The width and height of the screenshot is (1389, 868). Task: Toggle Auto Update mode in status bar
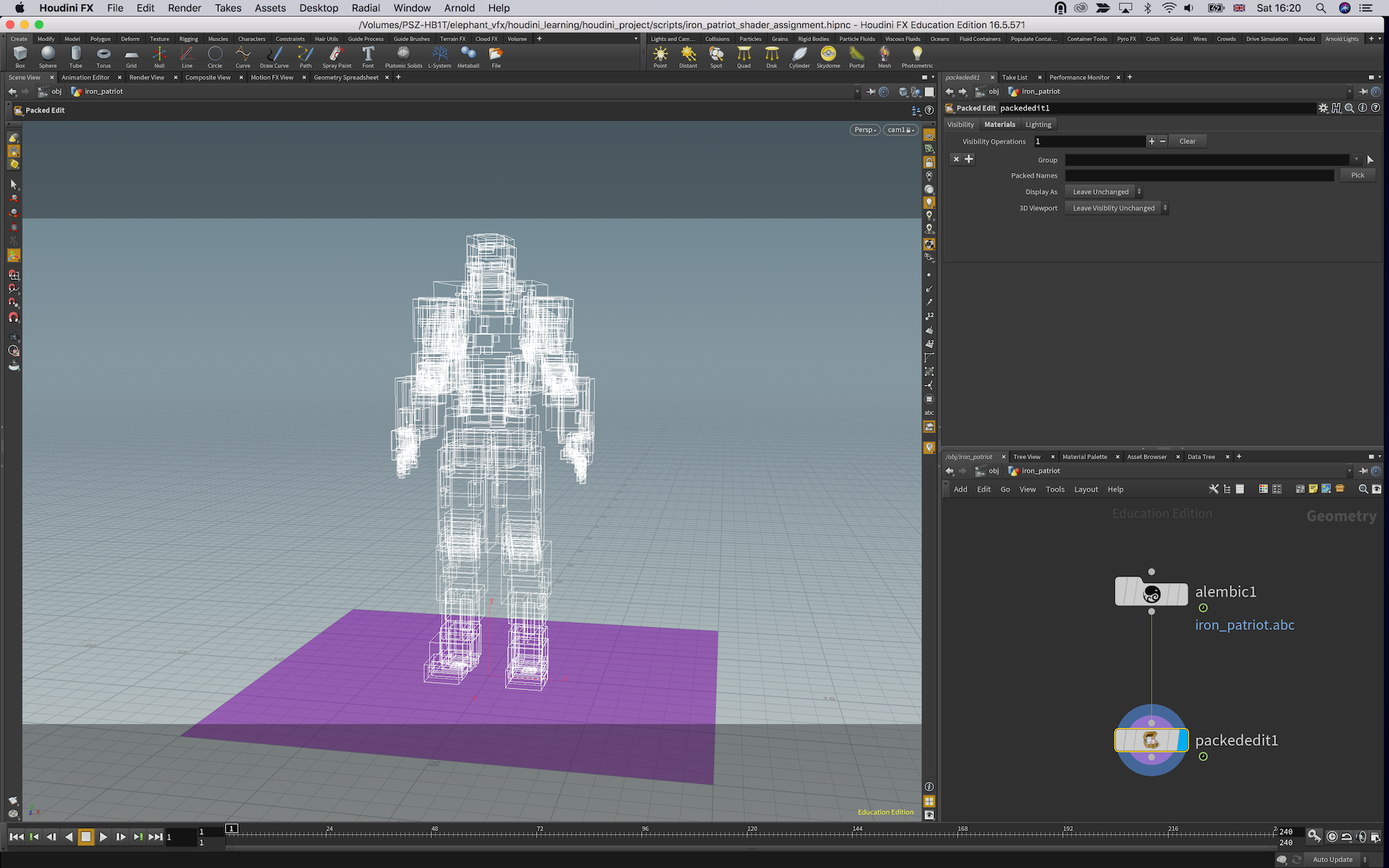1333,859
